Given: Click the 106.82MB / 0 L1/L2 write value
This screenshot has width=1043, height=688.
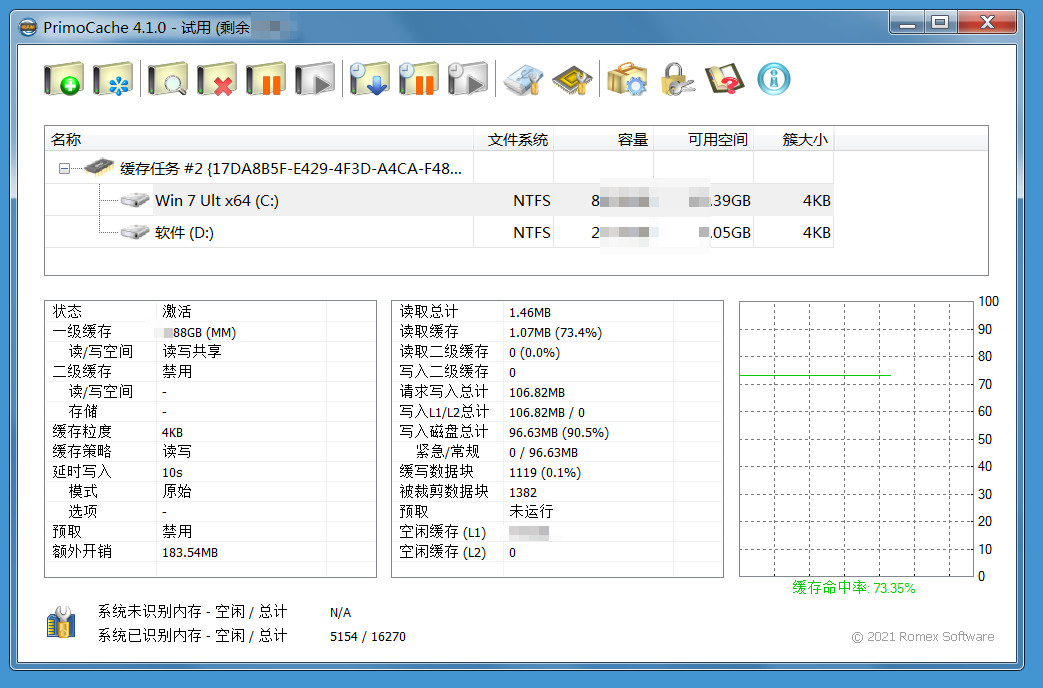Looking at the screenshot, I should [x=547, y=413].
